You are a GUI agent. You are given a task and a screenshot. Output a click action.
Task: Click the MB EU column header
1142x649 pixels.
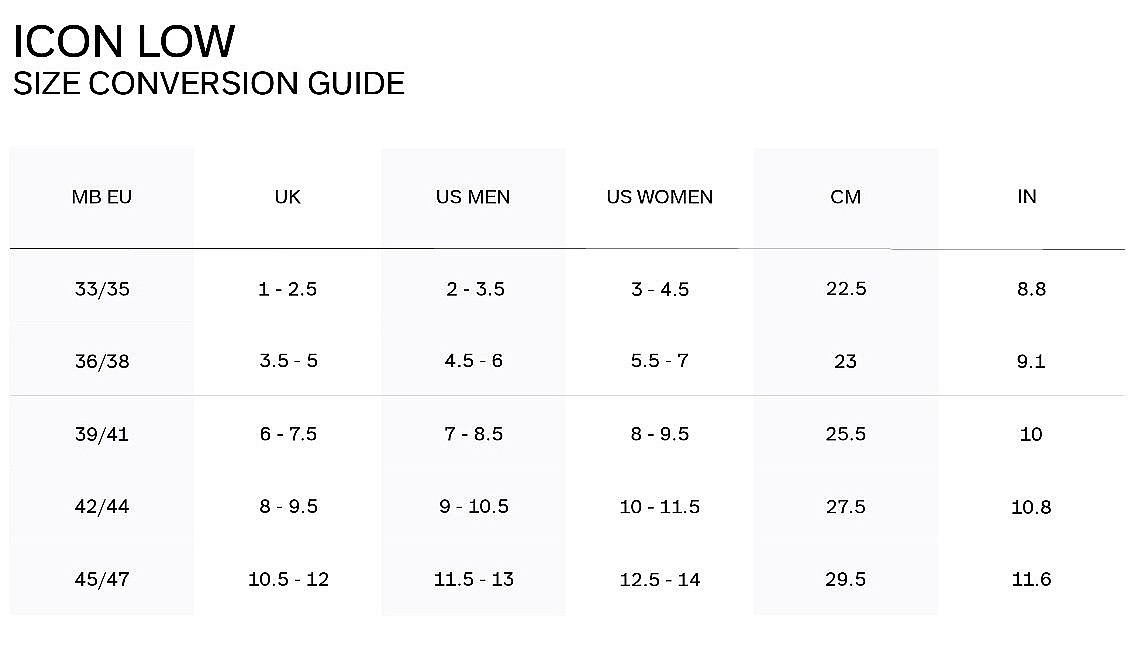tap(102, 197)
